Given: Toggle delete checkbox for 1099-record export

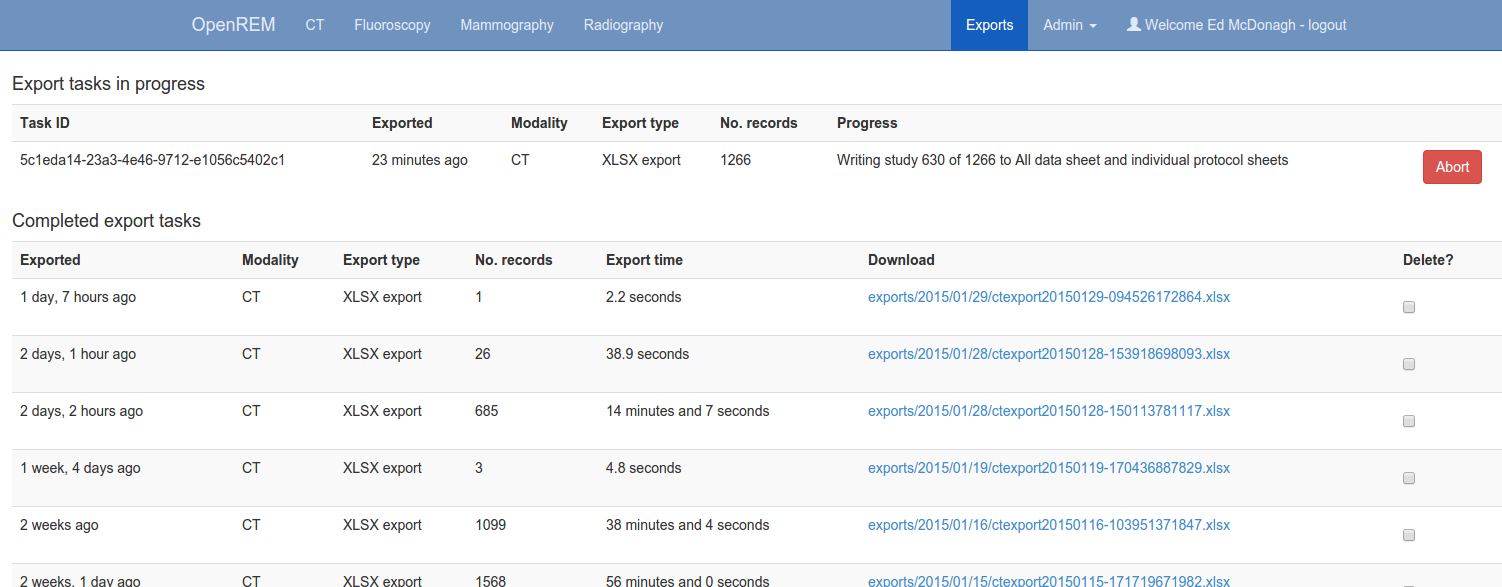Looking at the screenshot, I should 1409,536.
